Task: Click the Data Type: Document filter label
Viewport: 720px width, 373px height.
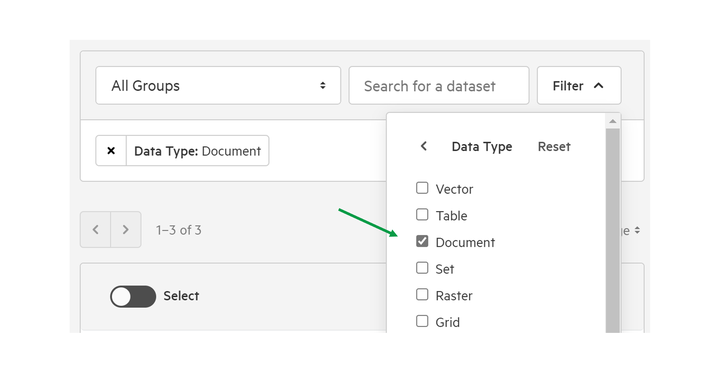Action: [x=197, y=151]
